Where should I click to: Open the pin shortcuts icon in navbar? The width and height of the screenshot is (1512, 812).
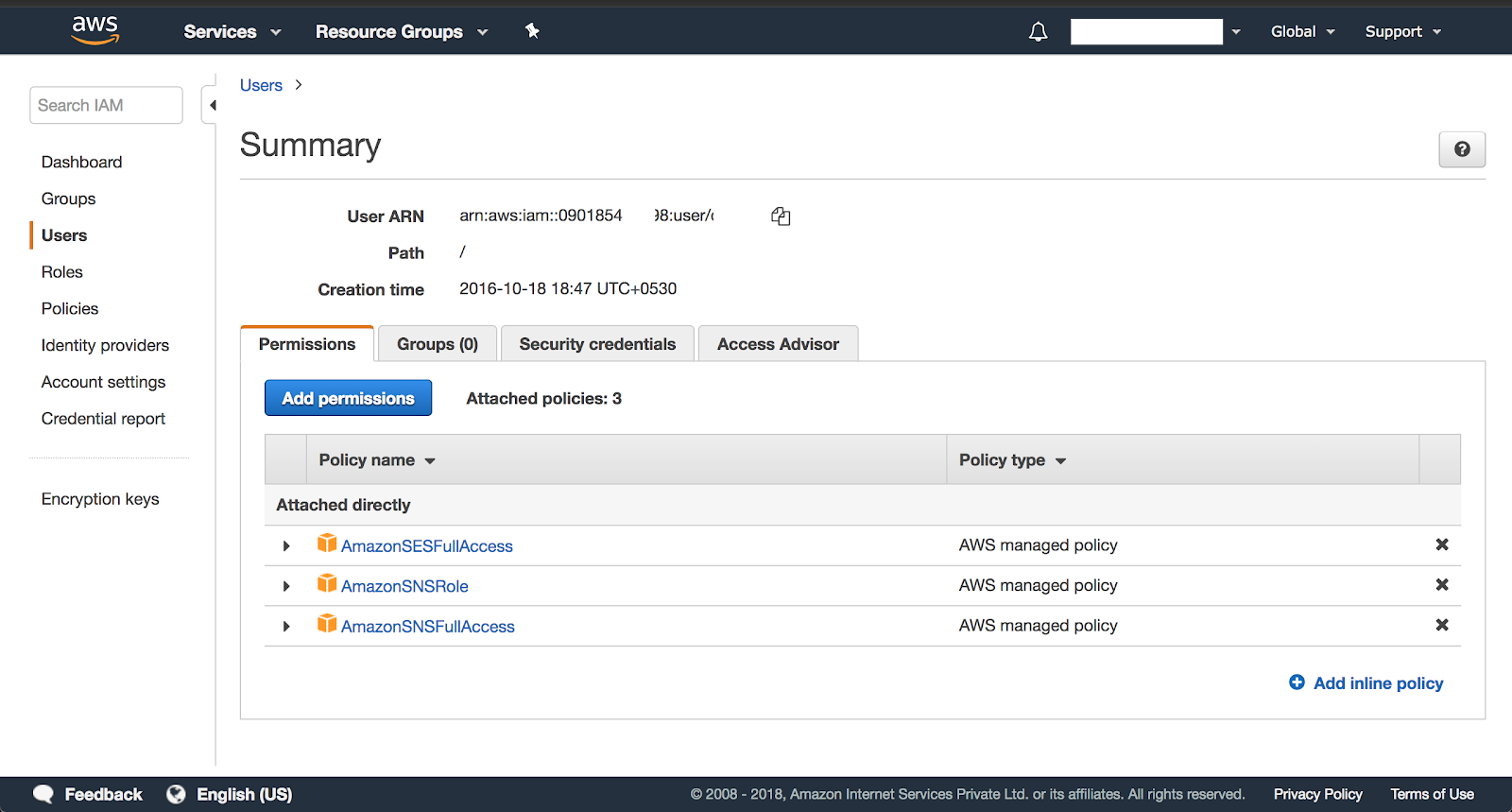coord(532,31)
